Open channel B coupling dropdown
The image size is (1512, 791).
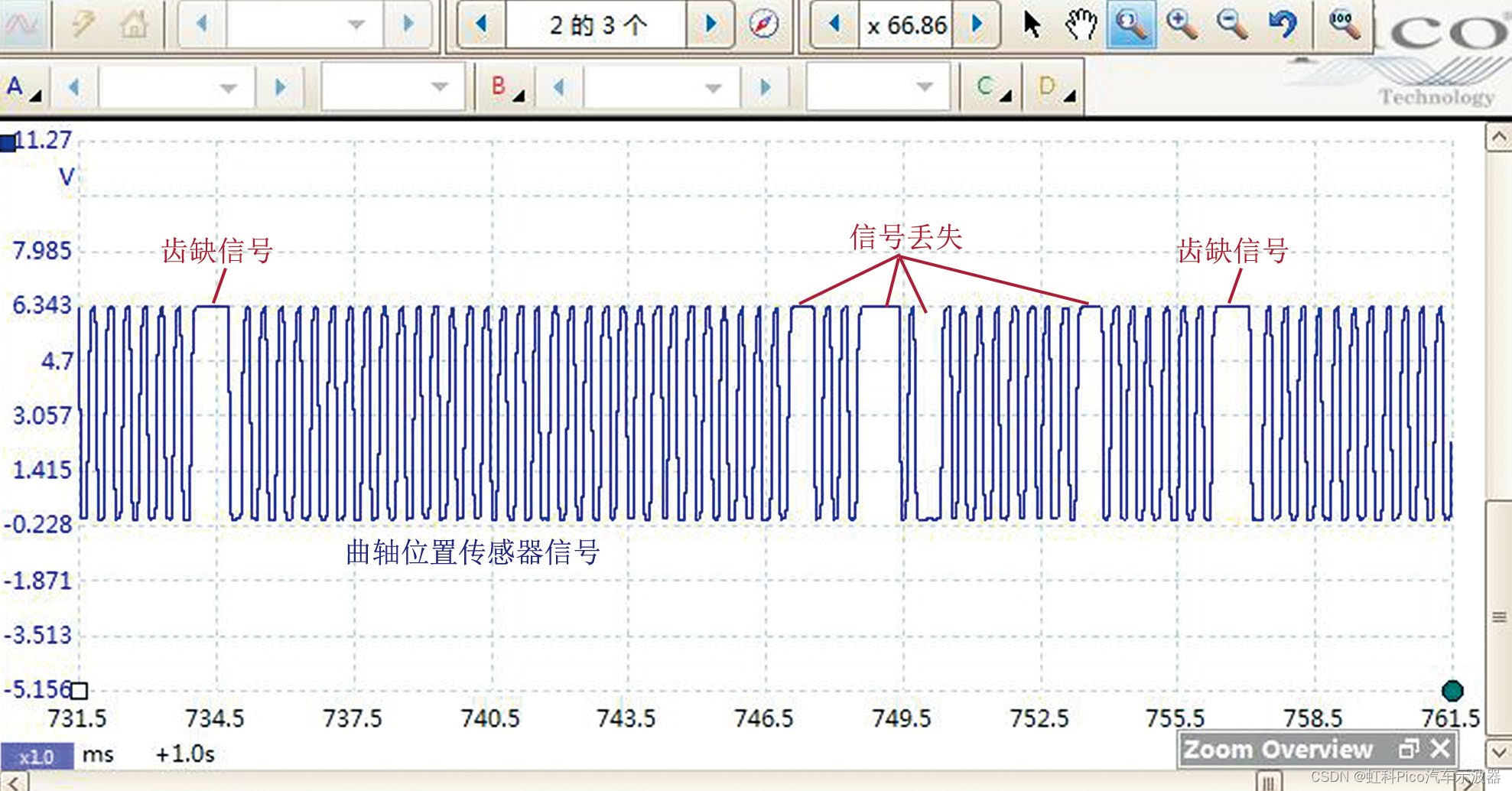click(x=878, y=87)
